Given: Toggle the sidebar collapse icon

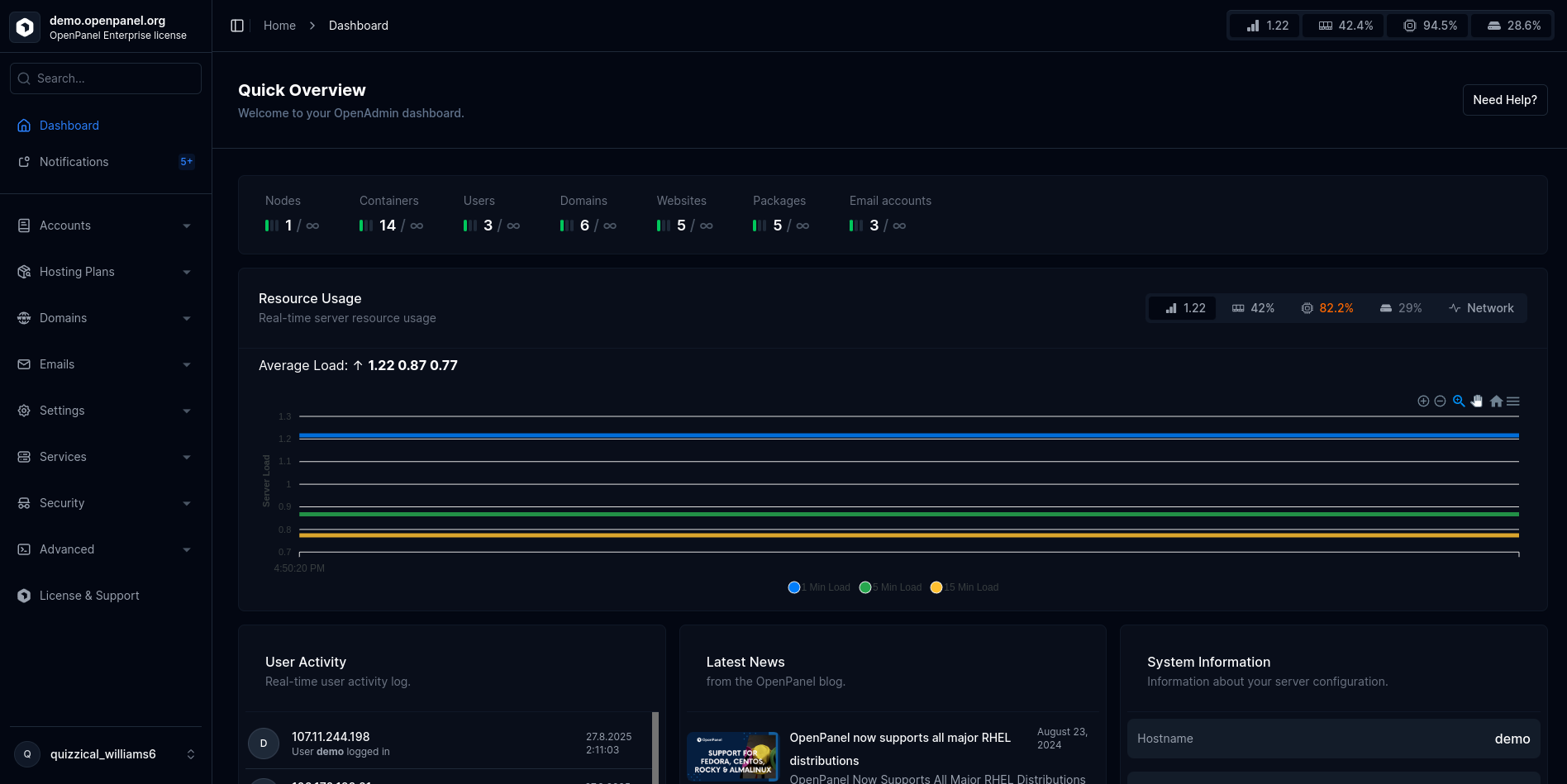Looking at the screenshot, I should [x=237, y=26].
